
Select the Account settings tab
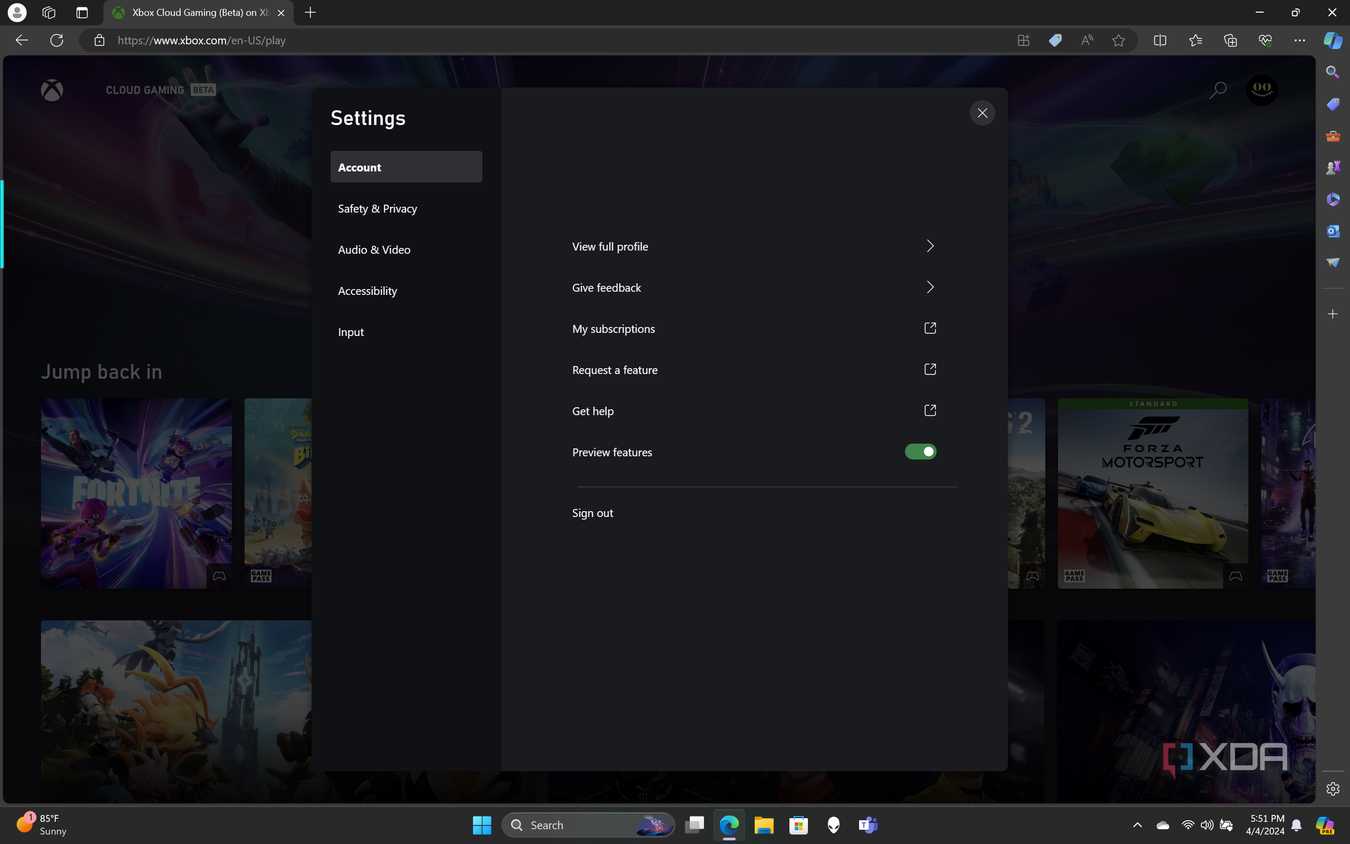[x=406, y=167]
